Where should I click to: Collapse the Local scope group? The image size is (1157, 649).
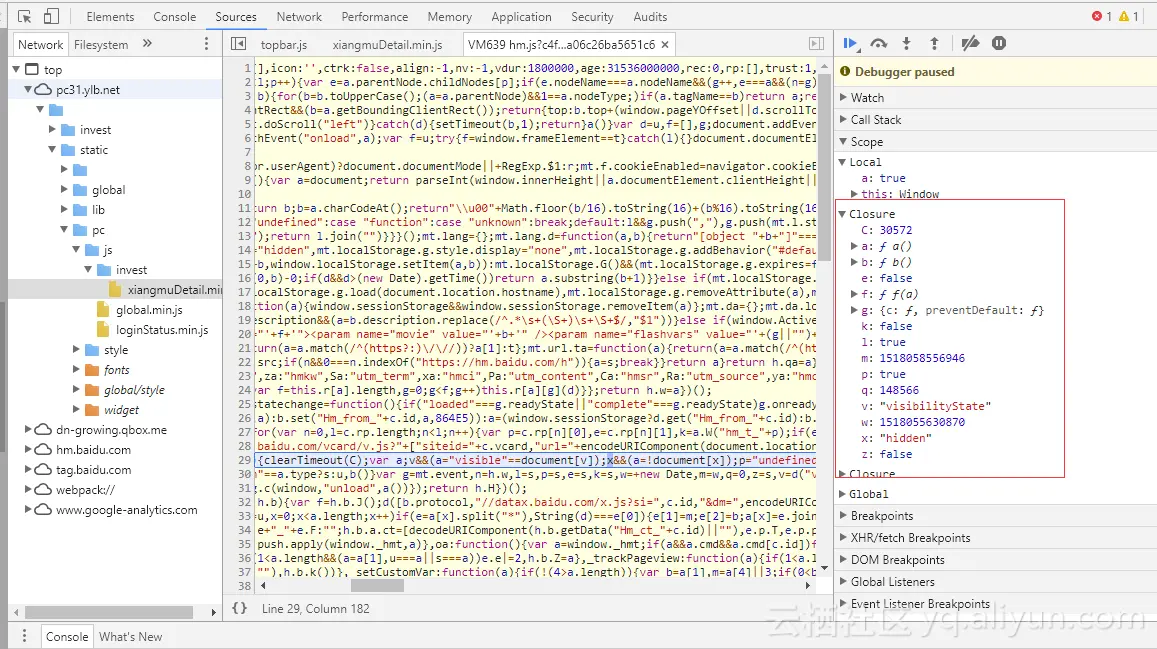click(x=843, y=162)
